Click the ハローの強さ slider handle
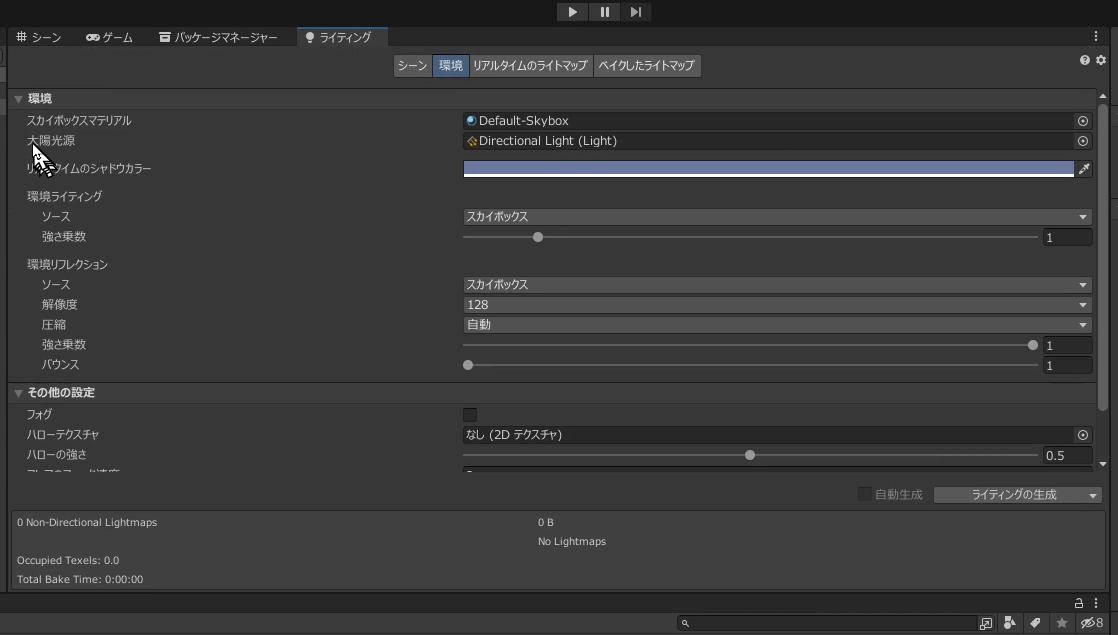This screenshot has width=1118, height=635. (750, 455)
